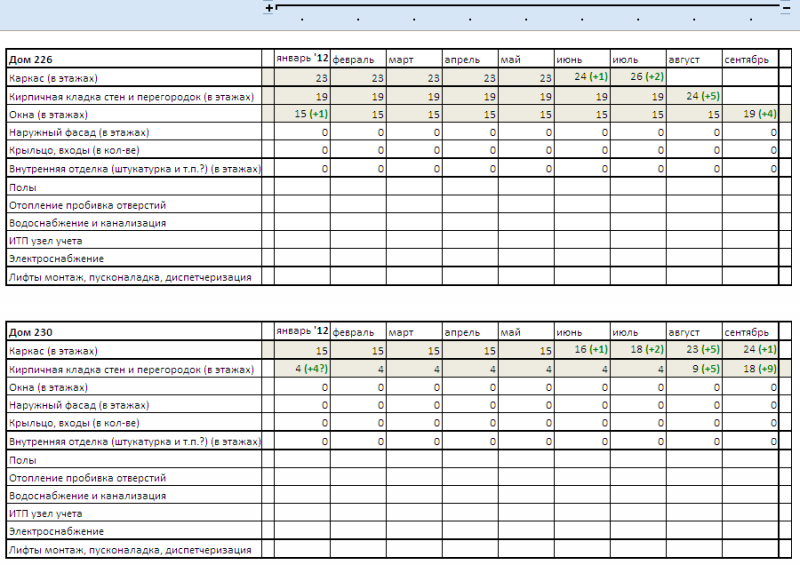Click the '18 (+9)' cell under сентябрь
Screen dimensions: 800x565
tap(750, 369)
